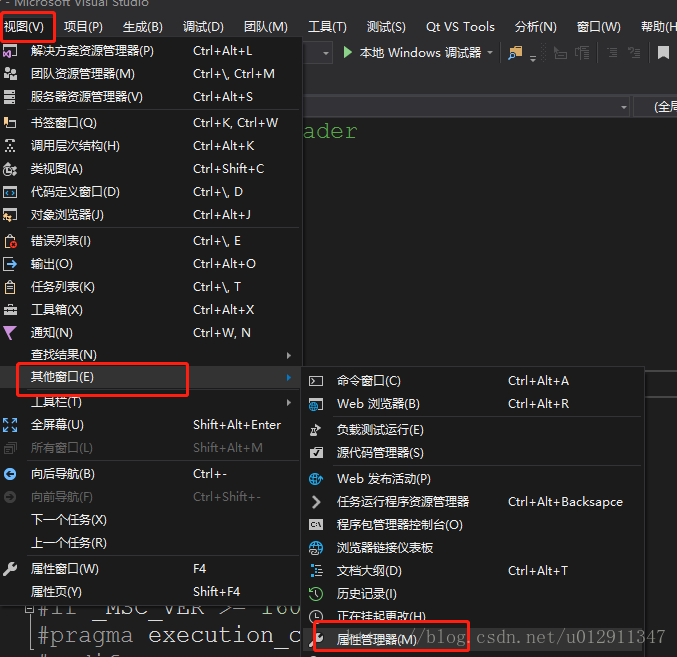Click the solution explorer icon next to 解决方案资源管理器
Viewport: 677px width, 657px height.
click(10, 51)
